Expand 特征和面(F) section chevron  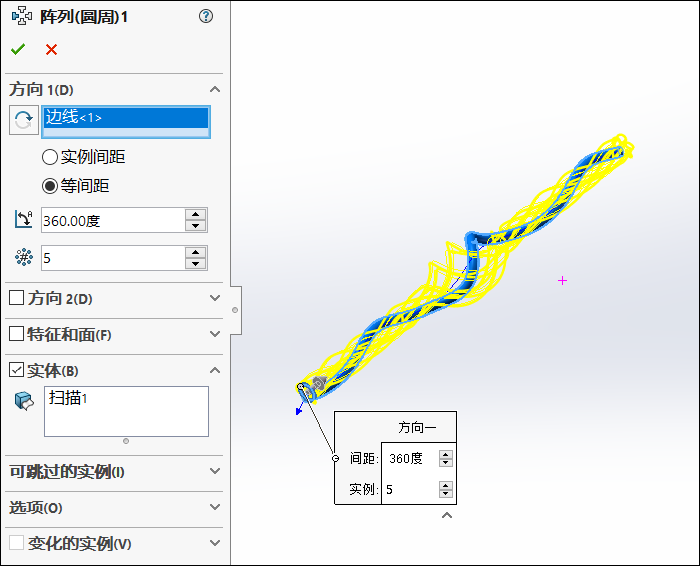click(215, 334)
